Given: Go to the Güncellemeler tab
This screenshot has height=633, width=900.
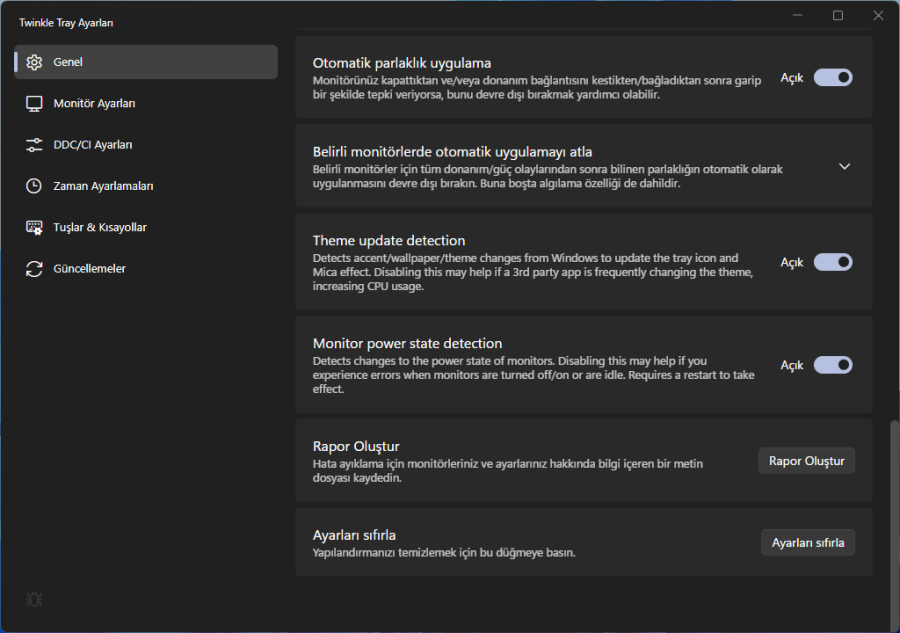Looking at the screenshot, I should [89, 269].
